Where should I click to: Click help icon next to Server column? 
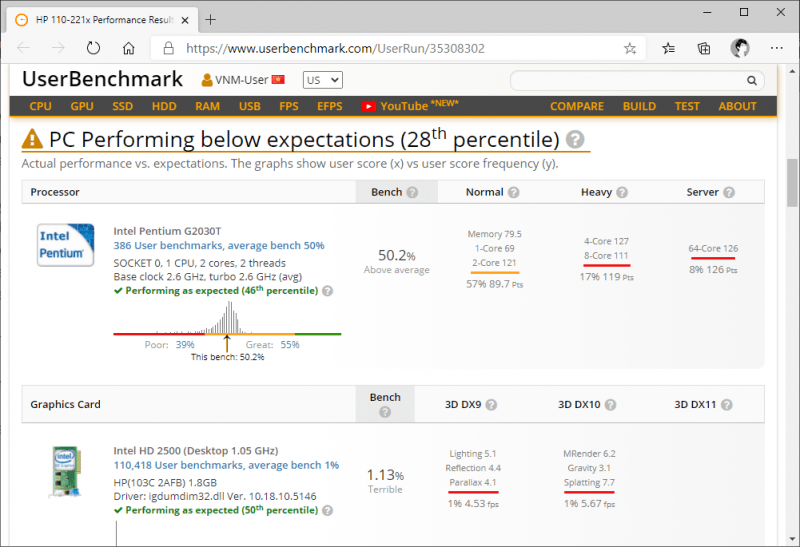728,192
